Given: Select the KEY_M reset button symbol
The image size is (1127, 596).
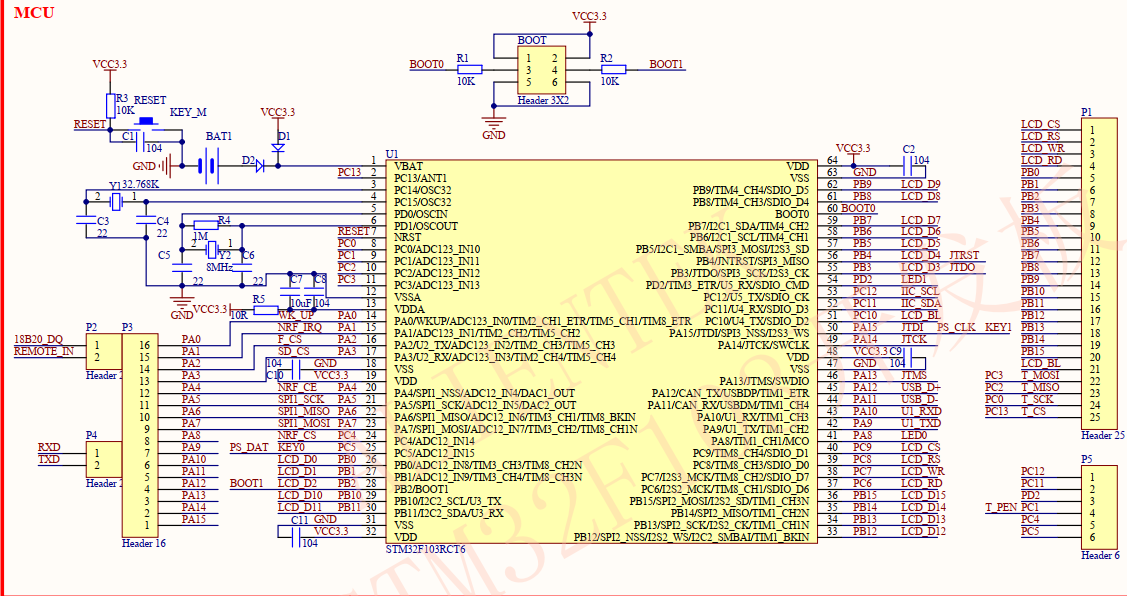Looking at the screenshot, I should [146, 119].
